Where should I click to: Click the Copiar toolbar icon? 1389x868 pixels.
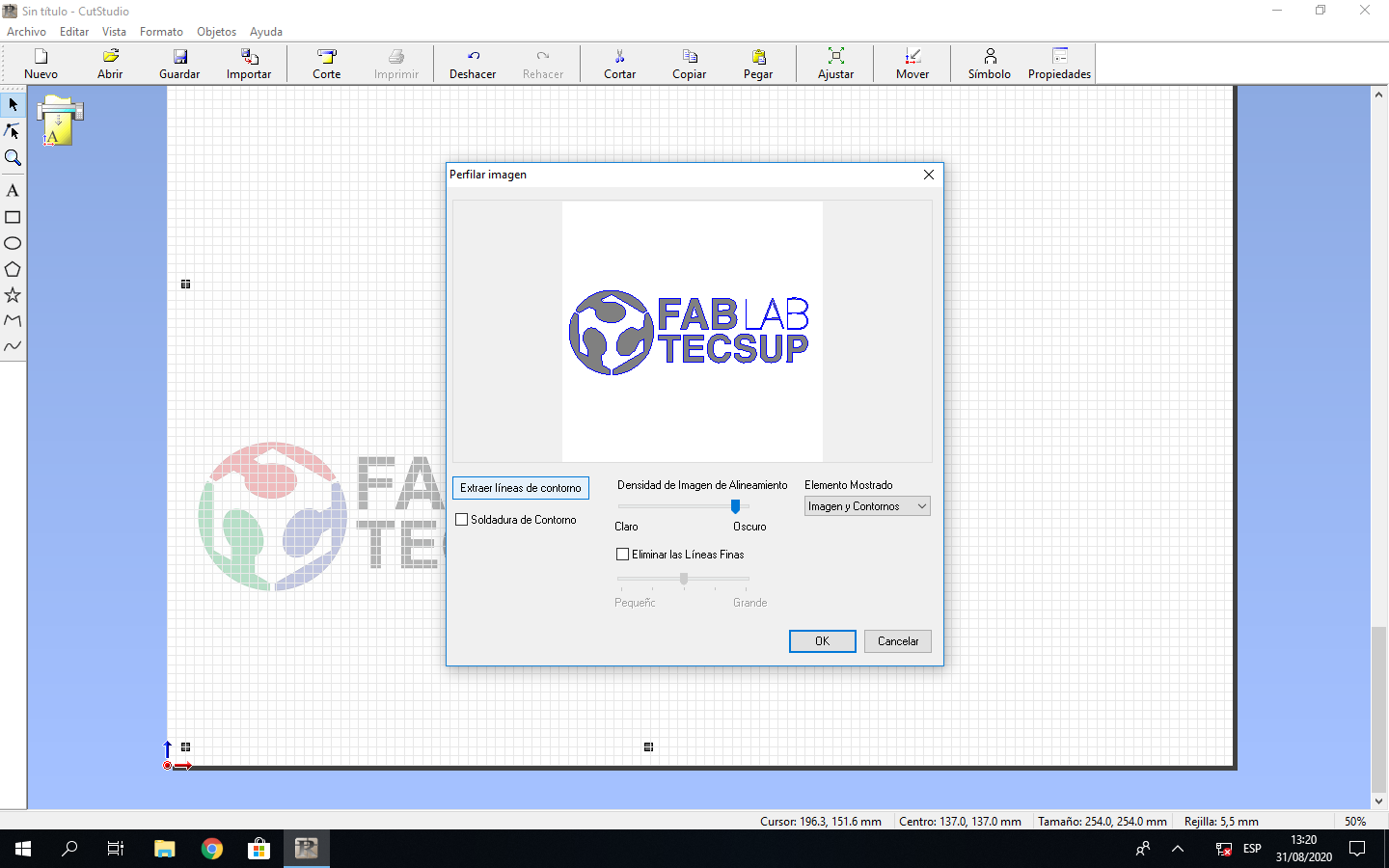pos(690,64)
